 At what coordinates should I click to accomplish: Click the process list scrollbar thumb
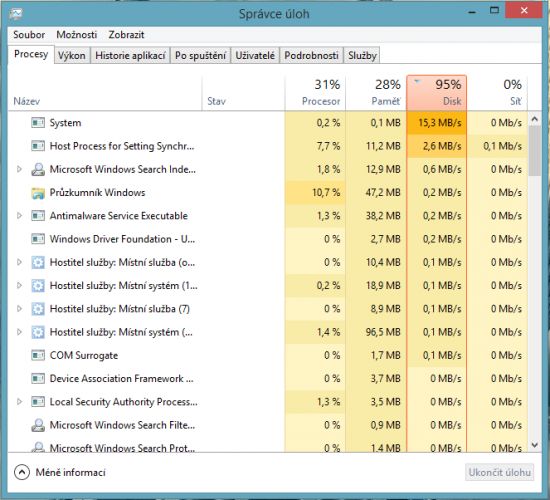(535, 151)
